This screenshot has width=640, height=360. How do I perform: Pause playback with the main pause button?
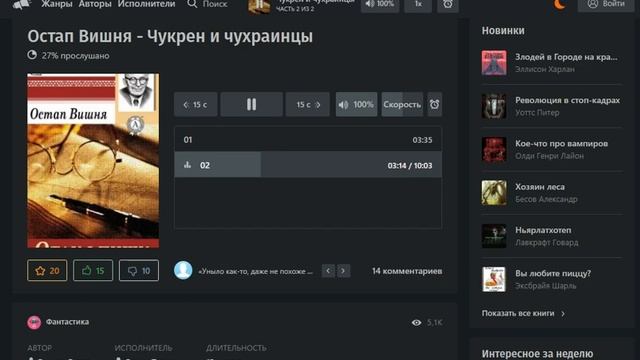coord(251,104)
